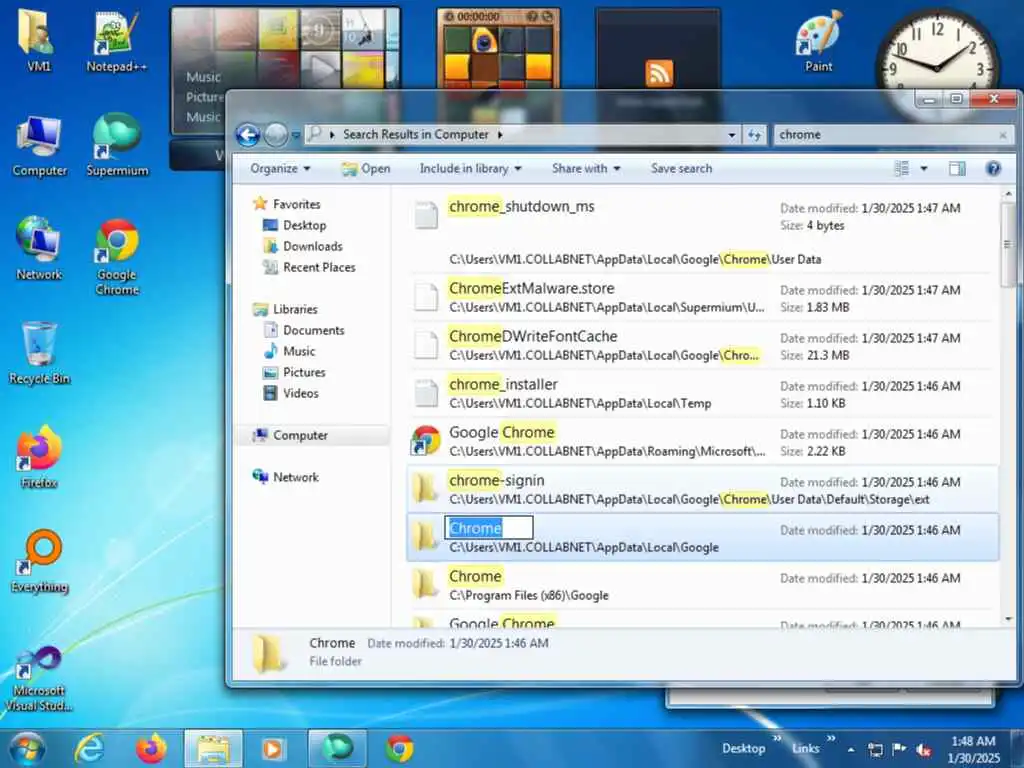This screenshot has width=1024, height=768.
Task: Change view with the view icon button
Action: pos(902,168)
